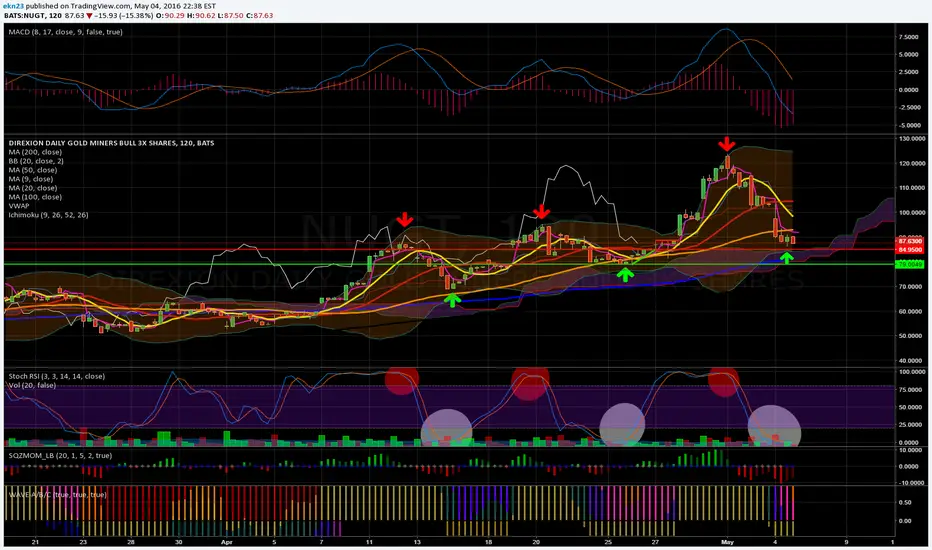Select the H:90.62 high price value
The height and width of the screenshot is (550, 932).
(200, 15)
